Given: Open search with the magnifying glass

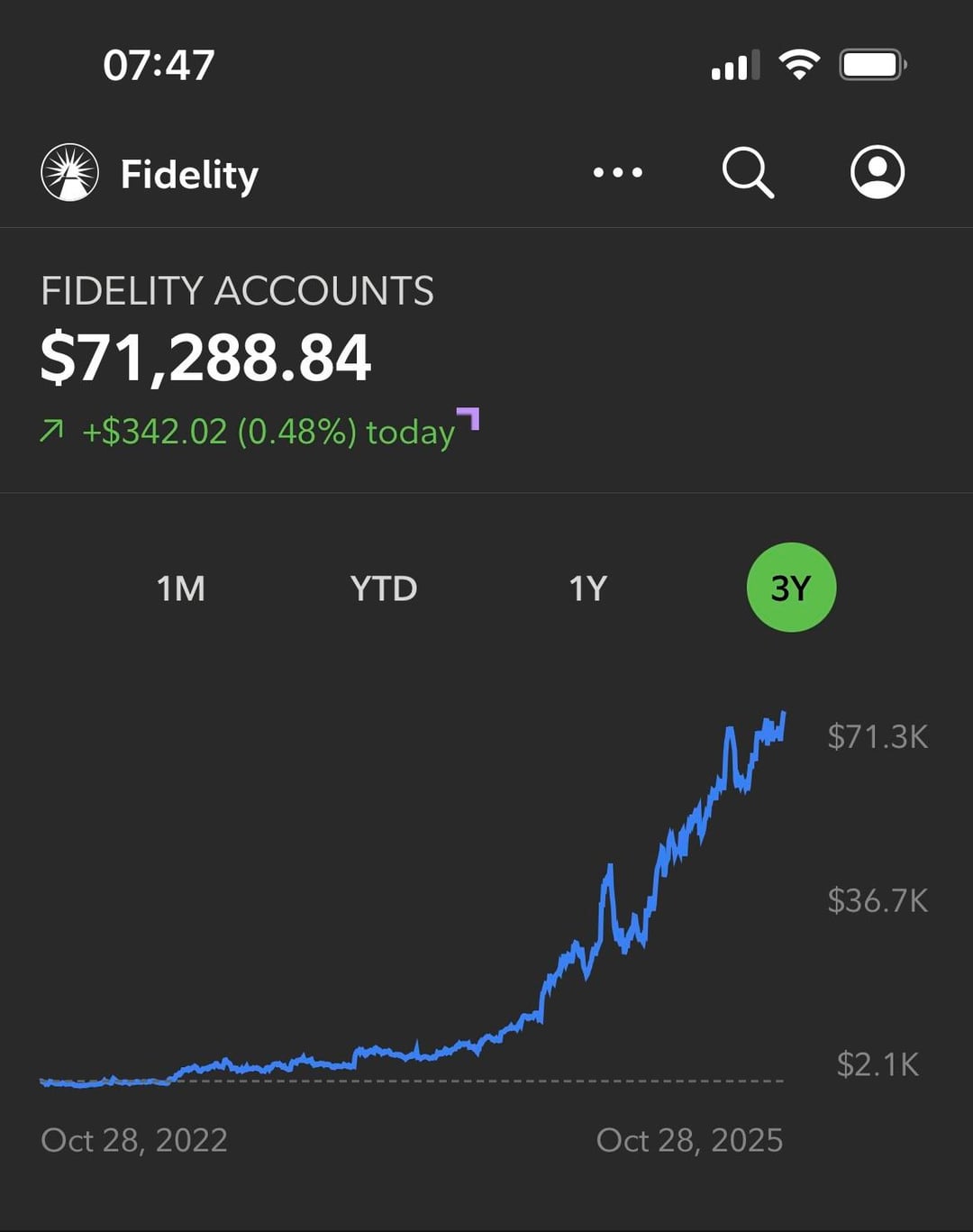Looking at the screenshot, I should pos(748,172).
